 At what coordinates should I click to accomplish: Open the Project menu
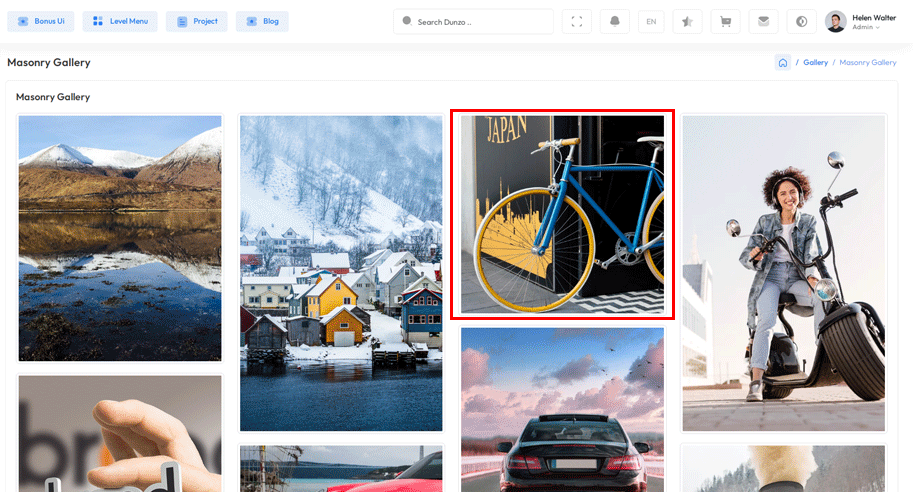point(197,21)
